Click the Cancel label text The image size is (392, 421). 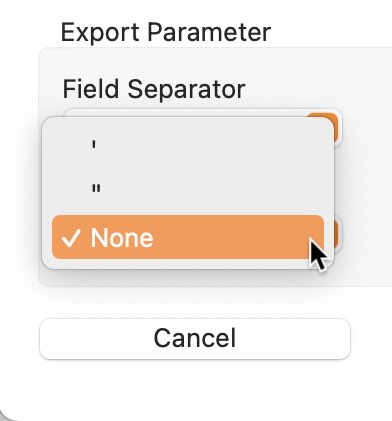[x=195, y=338]
